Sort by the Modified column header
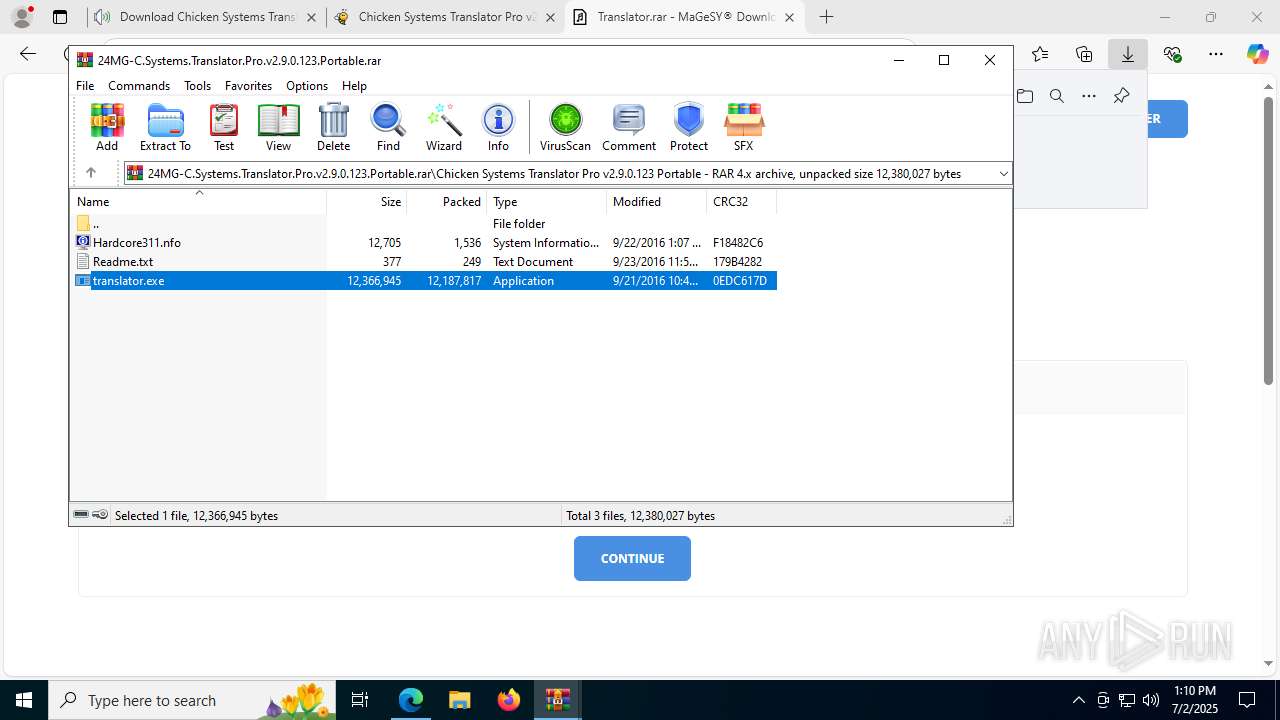The width and height of the screenshot is (1280, 720). pyautogui.click(x=656, y=201)
